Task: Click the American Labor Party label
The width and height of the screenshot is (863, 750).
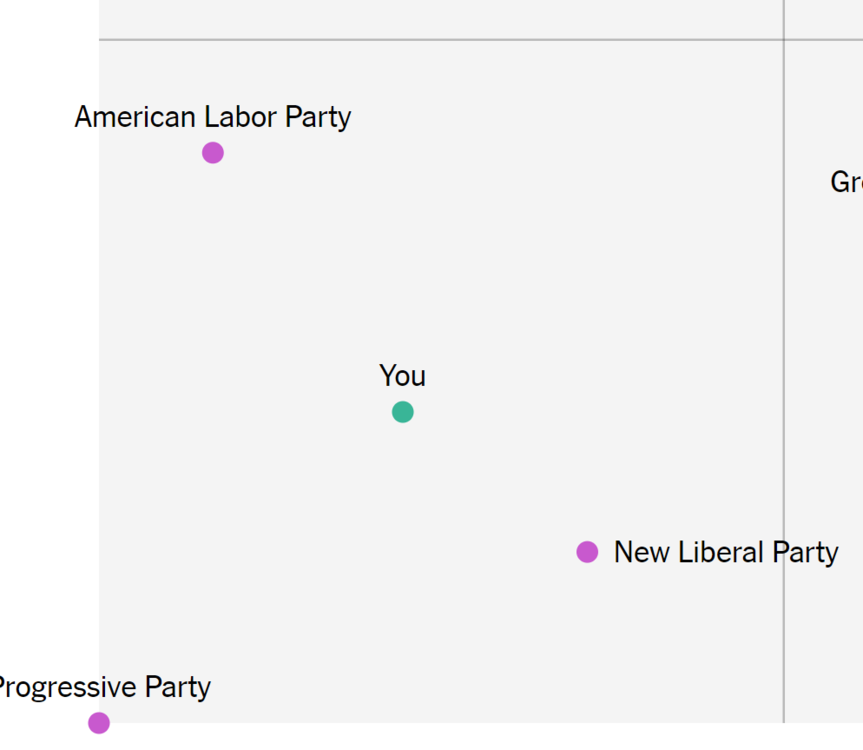Action: 213,117
